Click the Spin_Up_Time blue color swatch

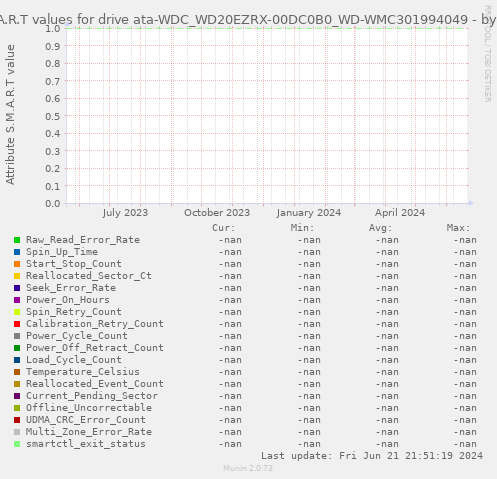tap(17, 252)
